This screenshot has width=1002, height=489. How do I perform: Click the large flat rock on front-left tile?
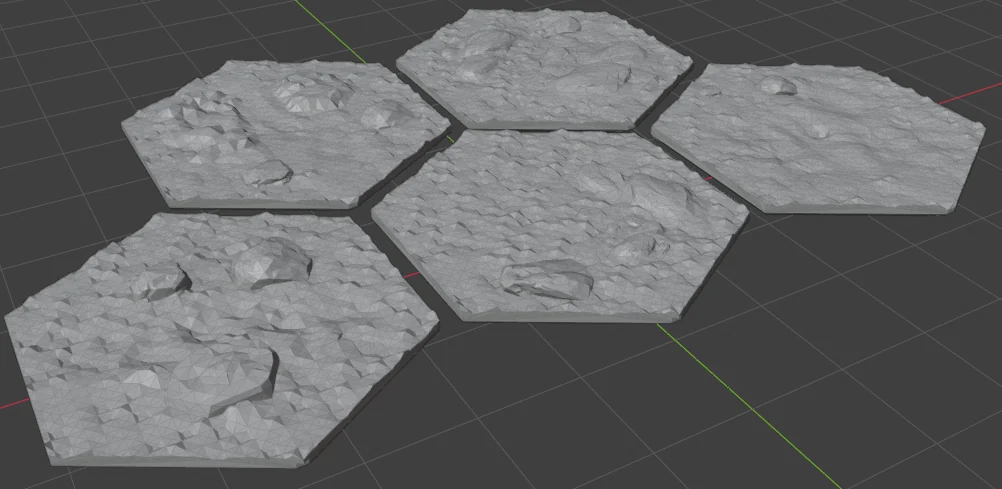pyautogui.click(x=235, y=382)
